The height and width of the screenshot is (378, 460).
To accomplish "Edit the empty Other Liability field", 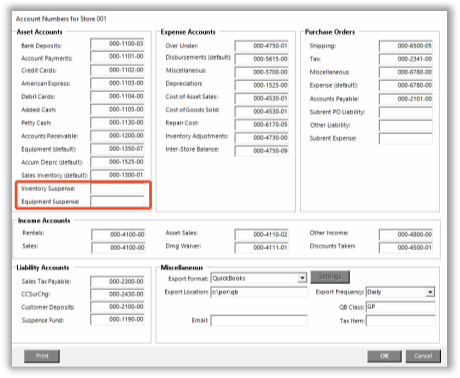I will tap(406, 125).
